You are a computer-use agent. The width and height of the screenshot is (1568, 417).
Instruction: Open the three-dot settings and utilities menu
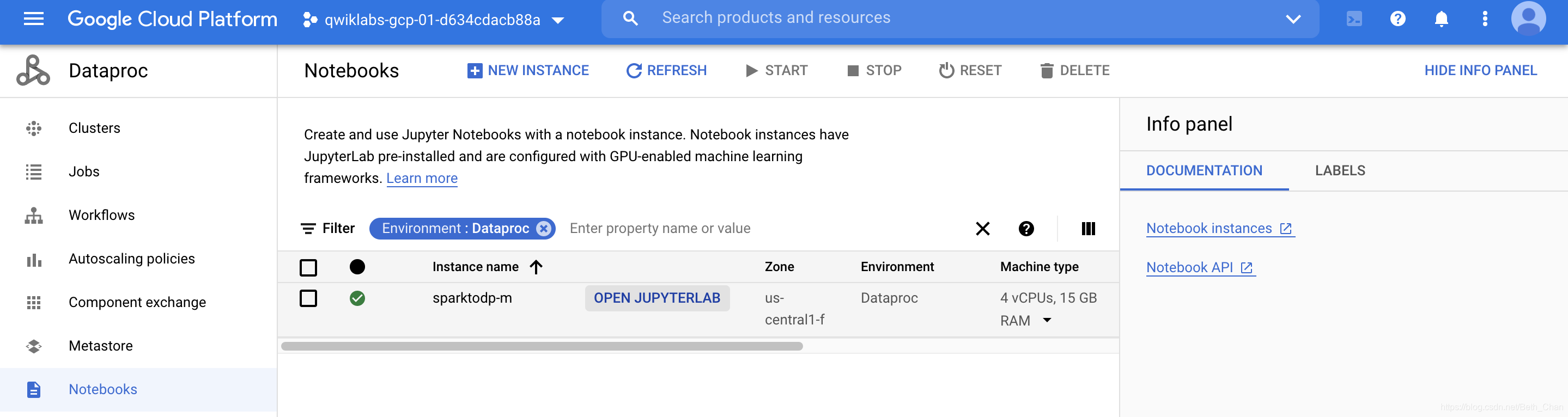click(1485, 19)
